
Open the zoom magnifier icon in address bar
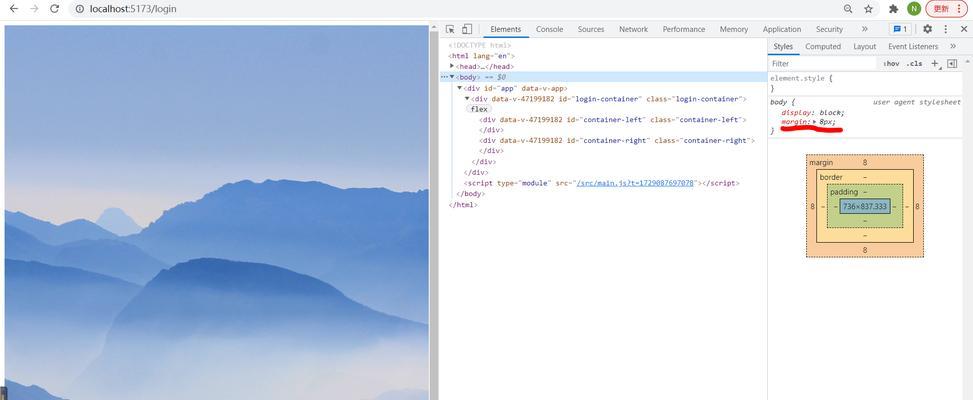[848, 9]
